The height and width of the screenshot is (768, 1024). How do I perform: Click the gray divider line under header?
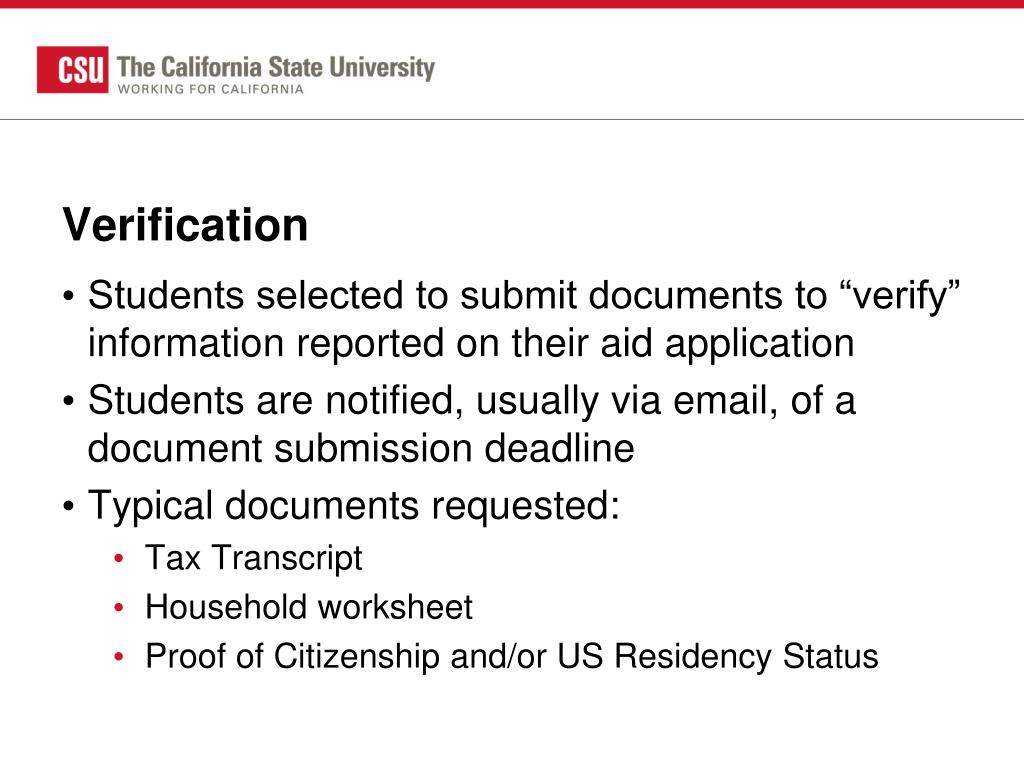tap(512, 119)
